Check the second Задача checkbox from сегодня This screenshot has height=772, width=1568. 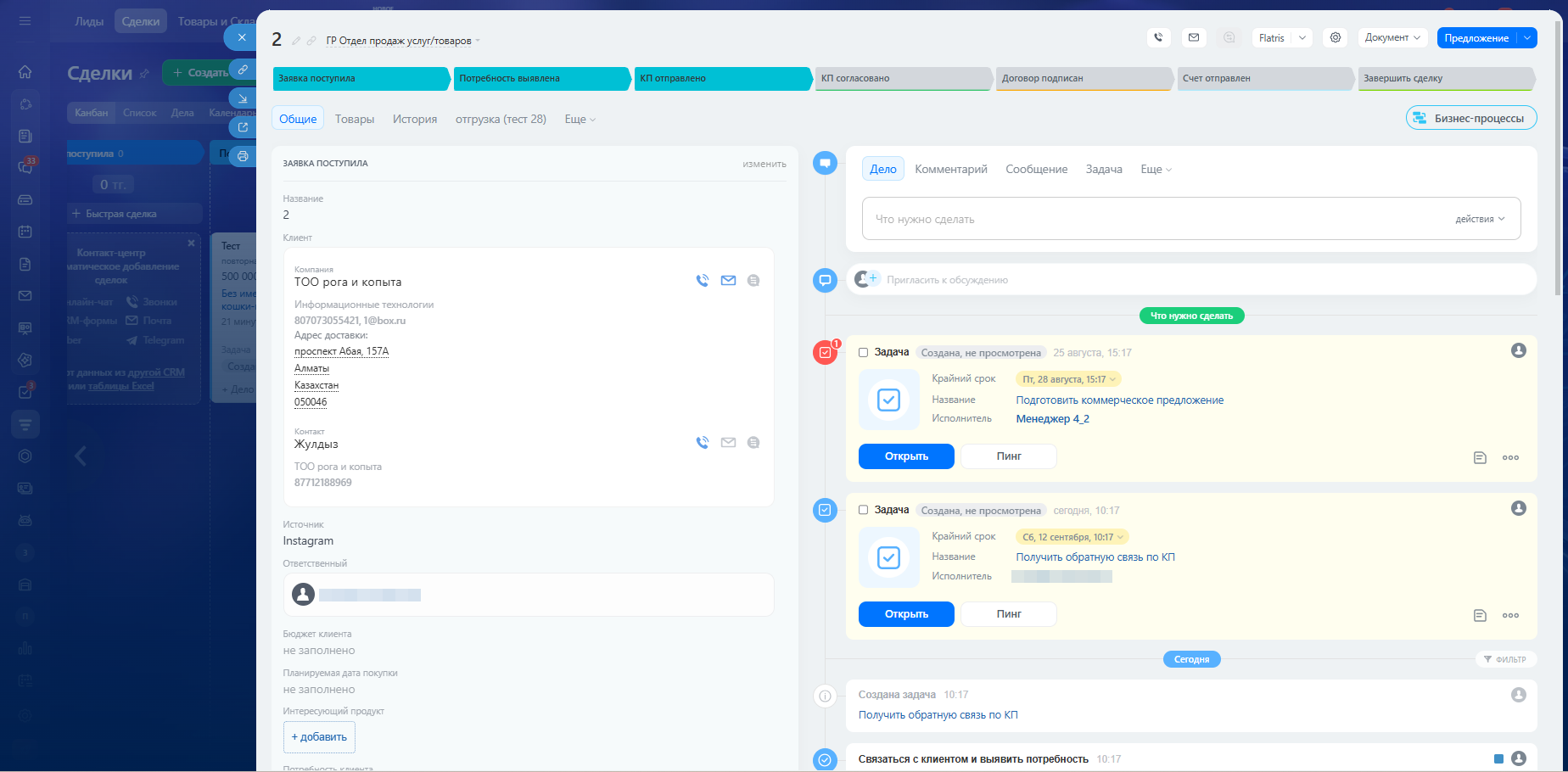tap(863, 510)
